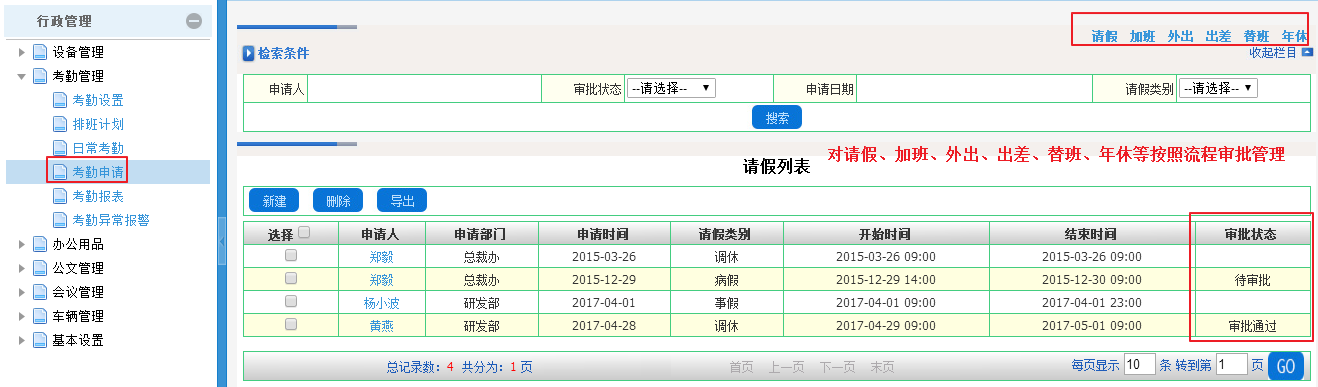Click the 收起栏目 collapse icon
The image size is (1318, 387).
coord(1307,52)
